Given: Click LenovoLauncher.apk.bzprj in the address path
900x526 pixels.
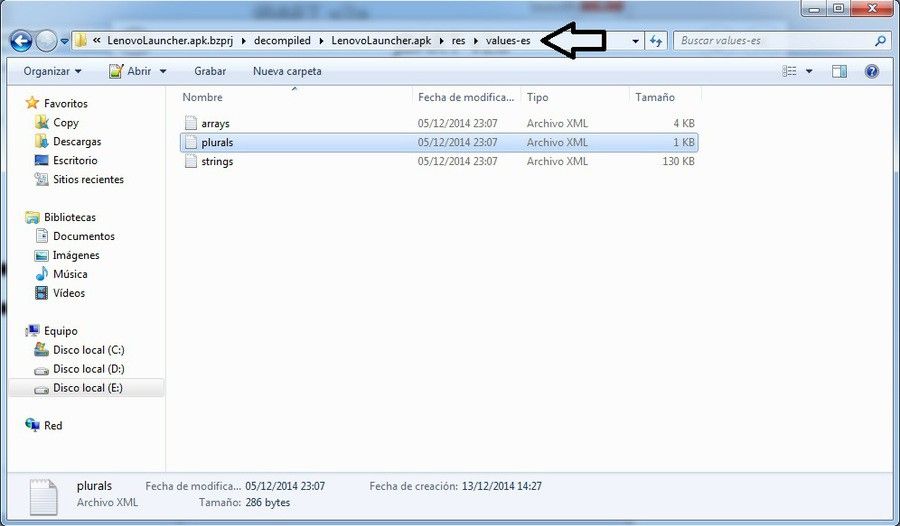Looking at the screenshot, I should point(170,41).
